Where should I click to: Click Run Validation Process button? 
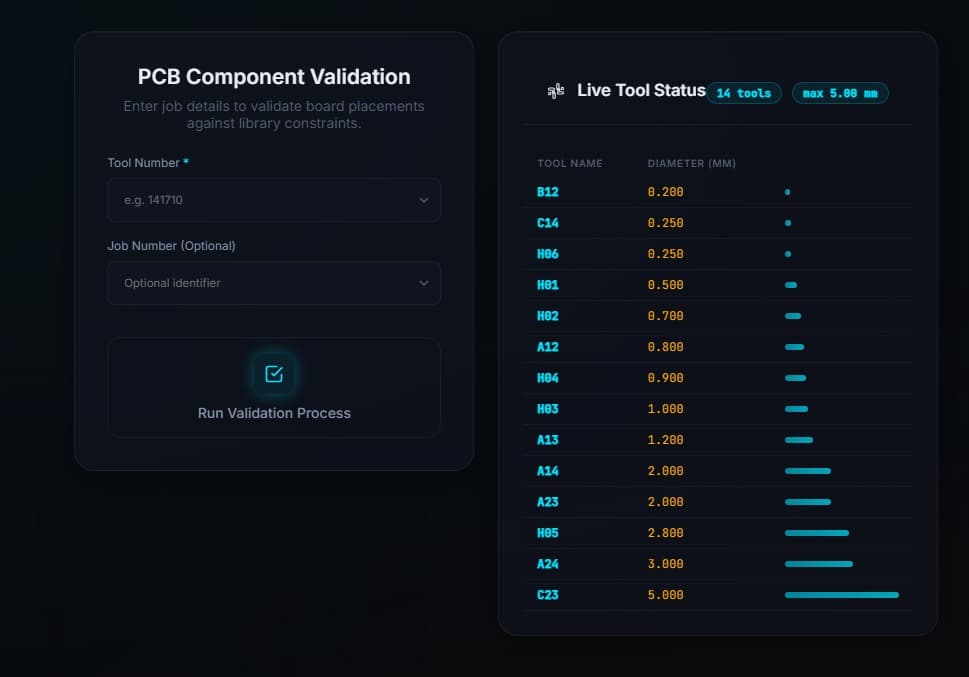[x=274, y=388]
